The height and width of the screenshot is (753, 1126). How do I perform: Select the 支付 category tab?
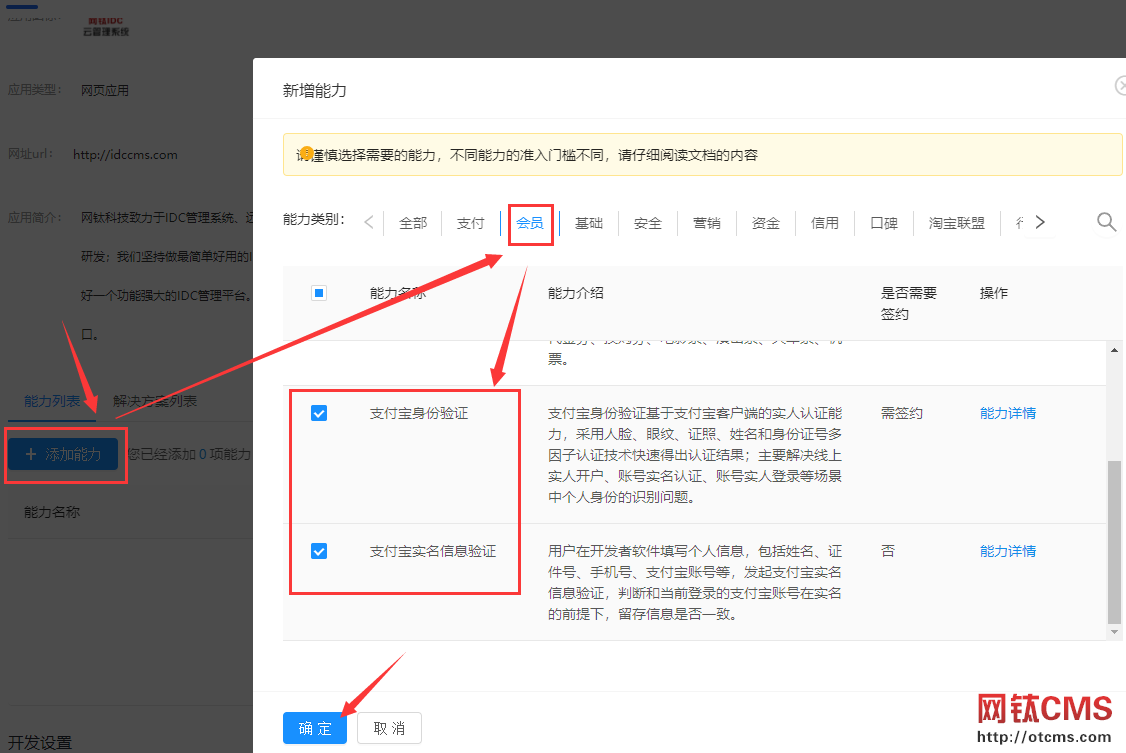(470, 223)
